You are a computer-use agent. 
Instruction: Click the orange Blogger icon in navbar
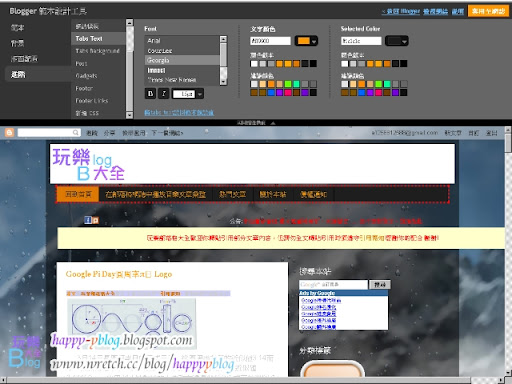pyautogui.click(x=9, y=133)
